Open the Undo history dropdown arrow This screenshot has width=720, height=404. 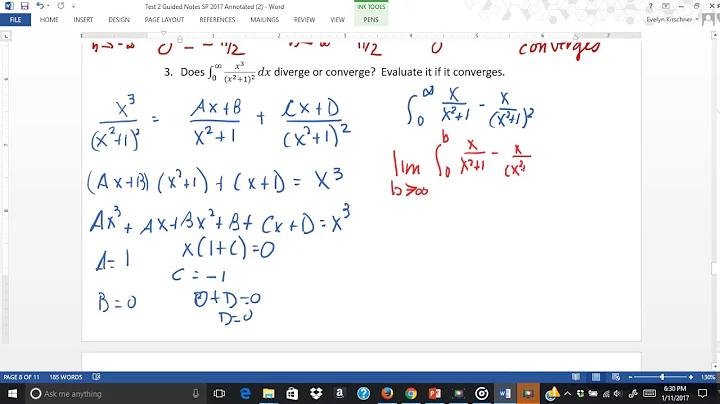click(48, 6)
